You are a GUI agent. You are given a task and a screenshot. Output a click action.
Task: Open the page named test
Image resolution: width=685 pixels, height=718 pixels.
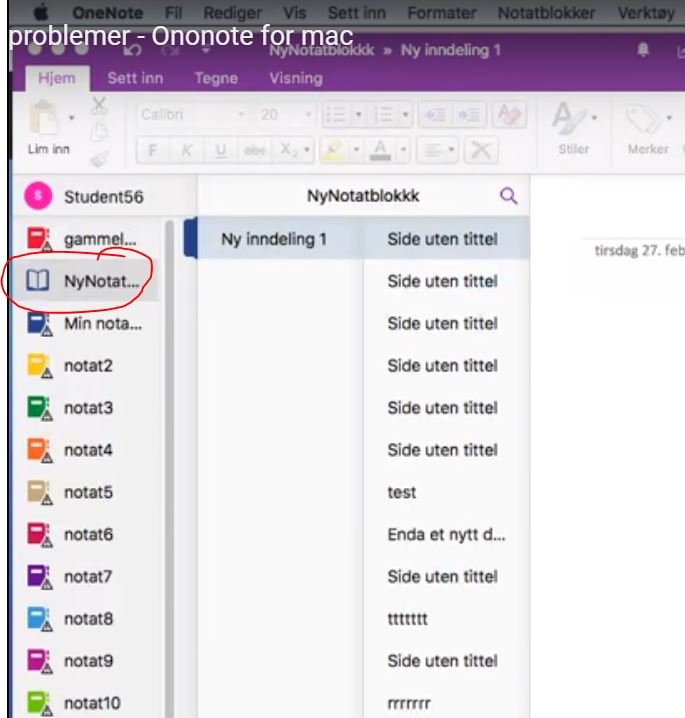click(x=402, y=492)
